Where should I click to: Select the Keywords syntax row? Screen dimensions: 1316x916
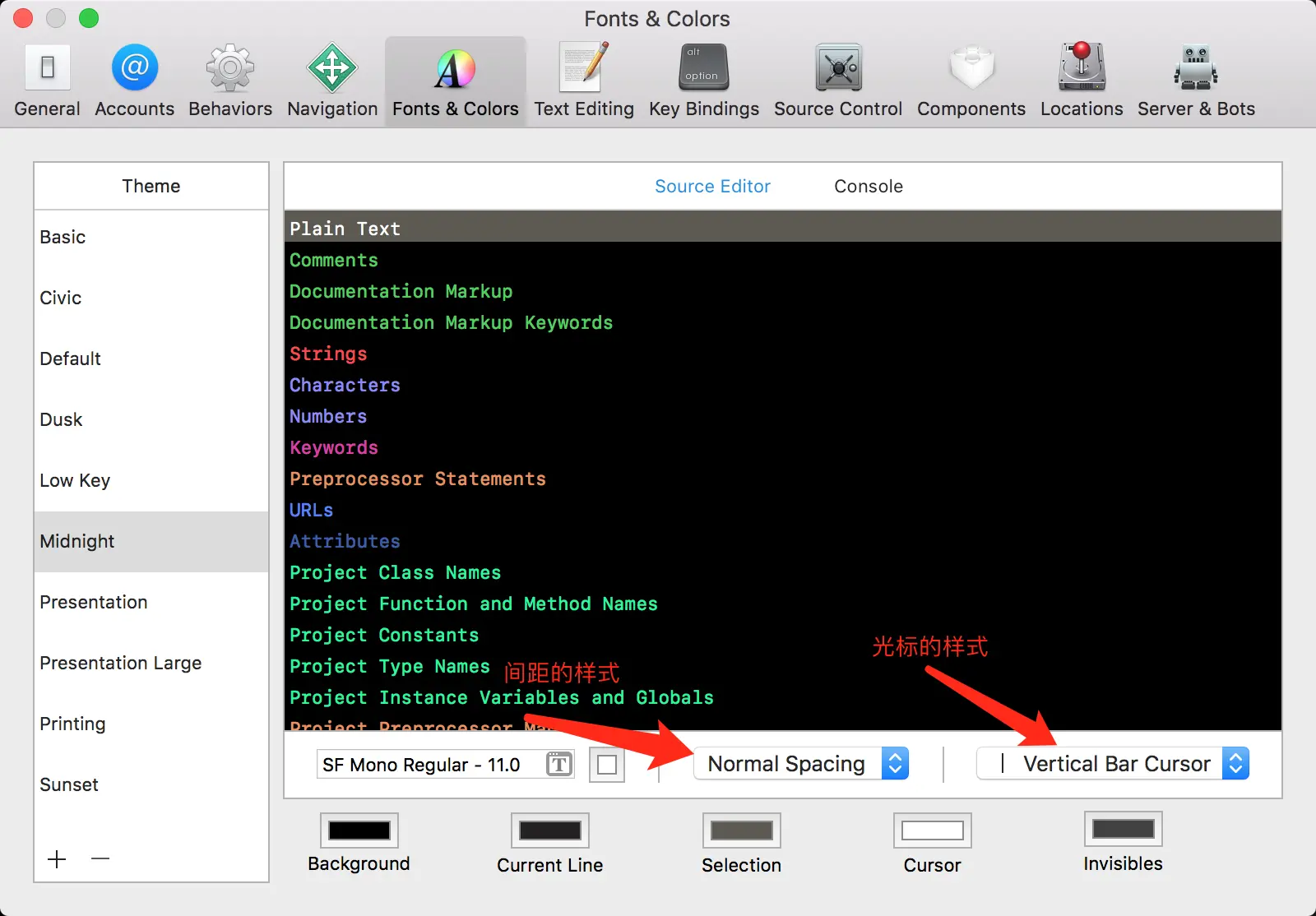783,447
